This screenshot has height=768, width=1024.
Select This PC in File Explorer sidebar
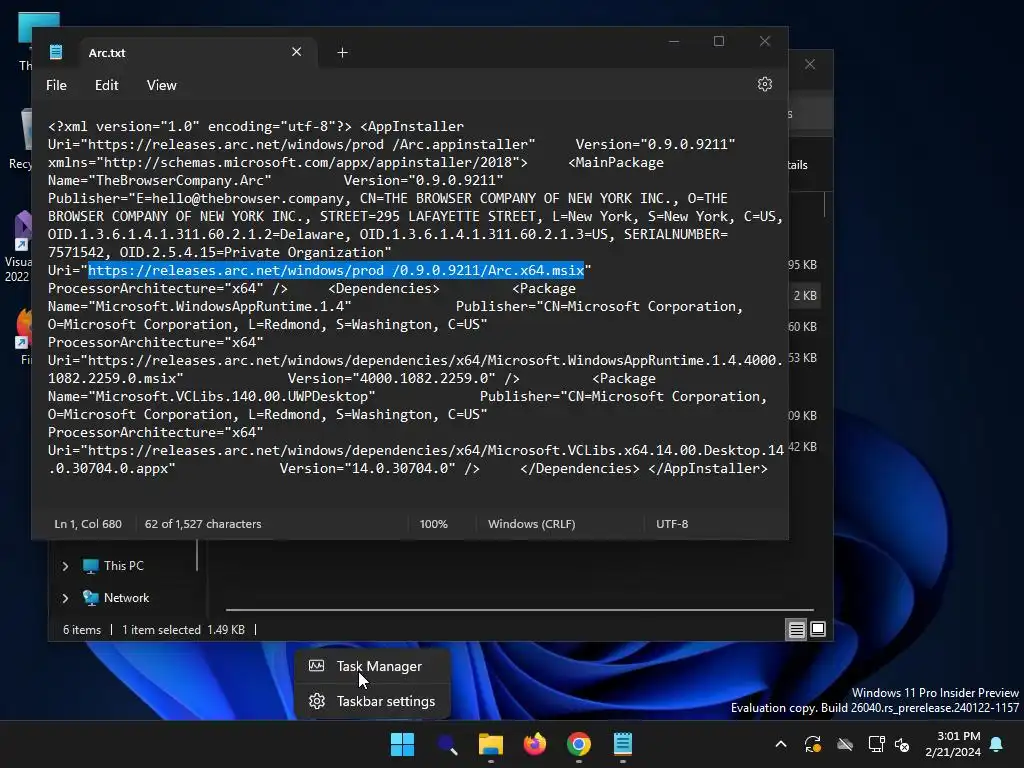tap(123, 566)
